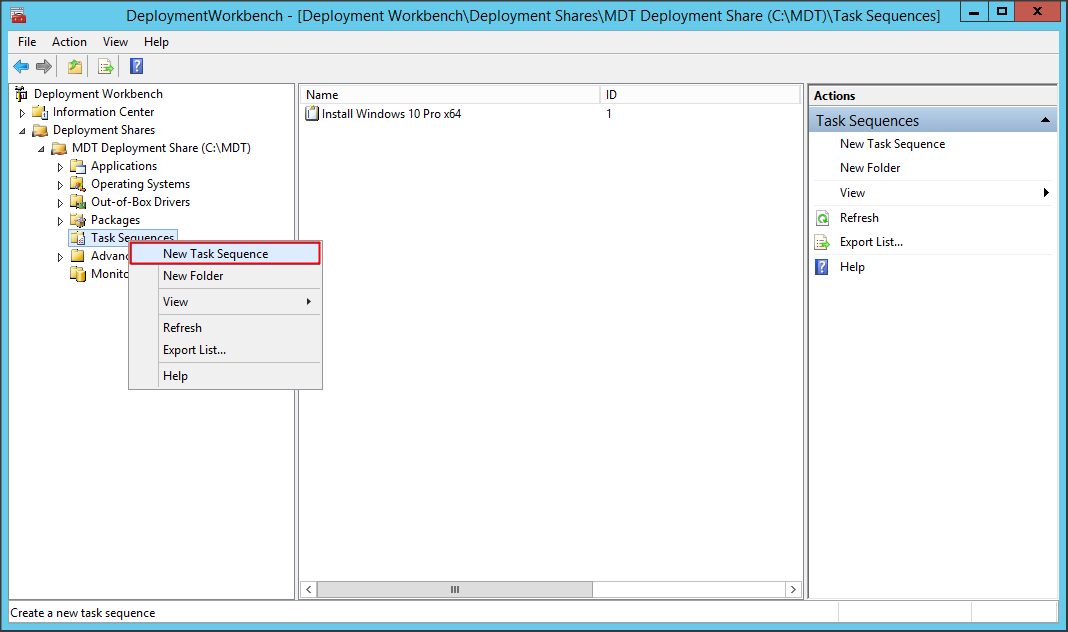This screenshot has height=632, width=1068.
Task: Click the Up One Level folder icon
Action: coord(74,67)
